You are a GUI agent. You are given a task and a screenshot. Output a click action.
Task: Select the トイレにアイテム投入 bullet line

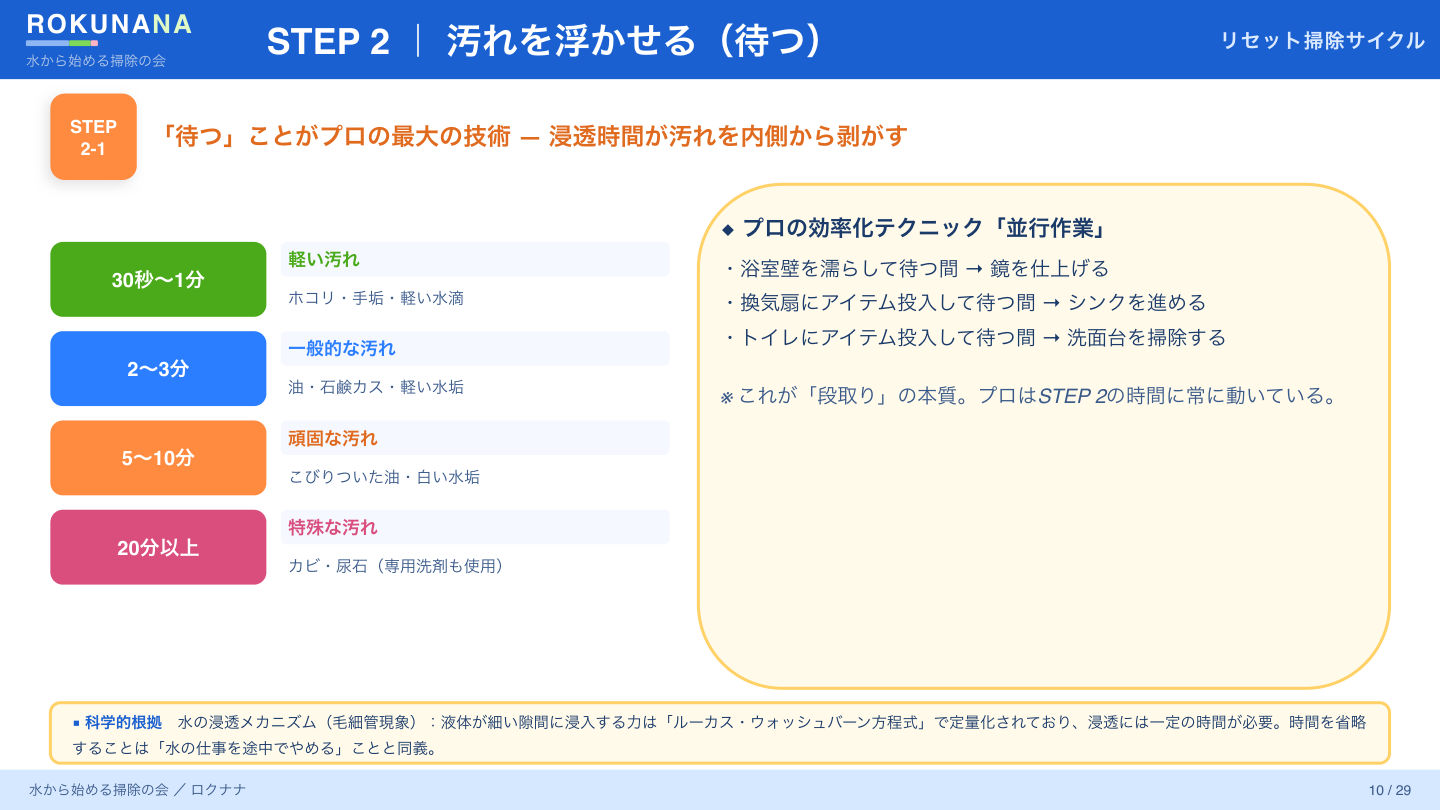[x=973, y=337]
